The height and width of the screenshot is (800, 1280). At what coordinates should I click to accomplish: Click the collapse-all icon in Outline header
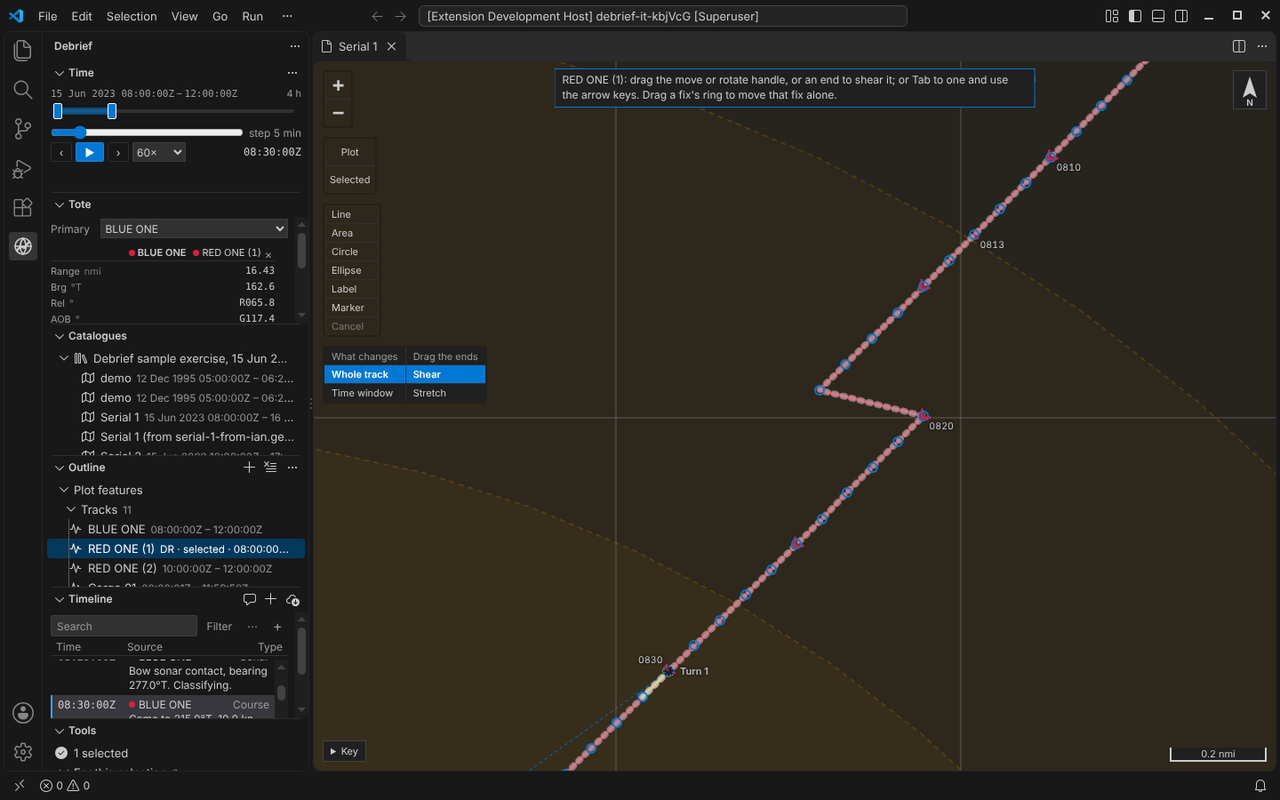click(270, 467)
